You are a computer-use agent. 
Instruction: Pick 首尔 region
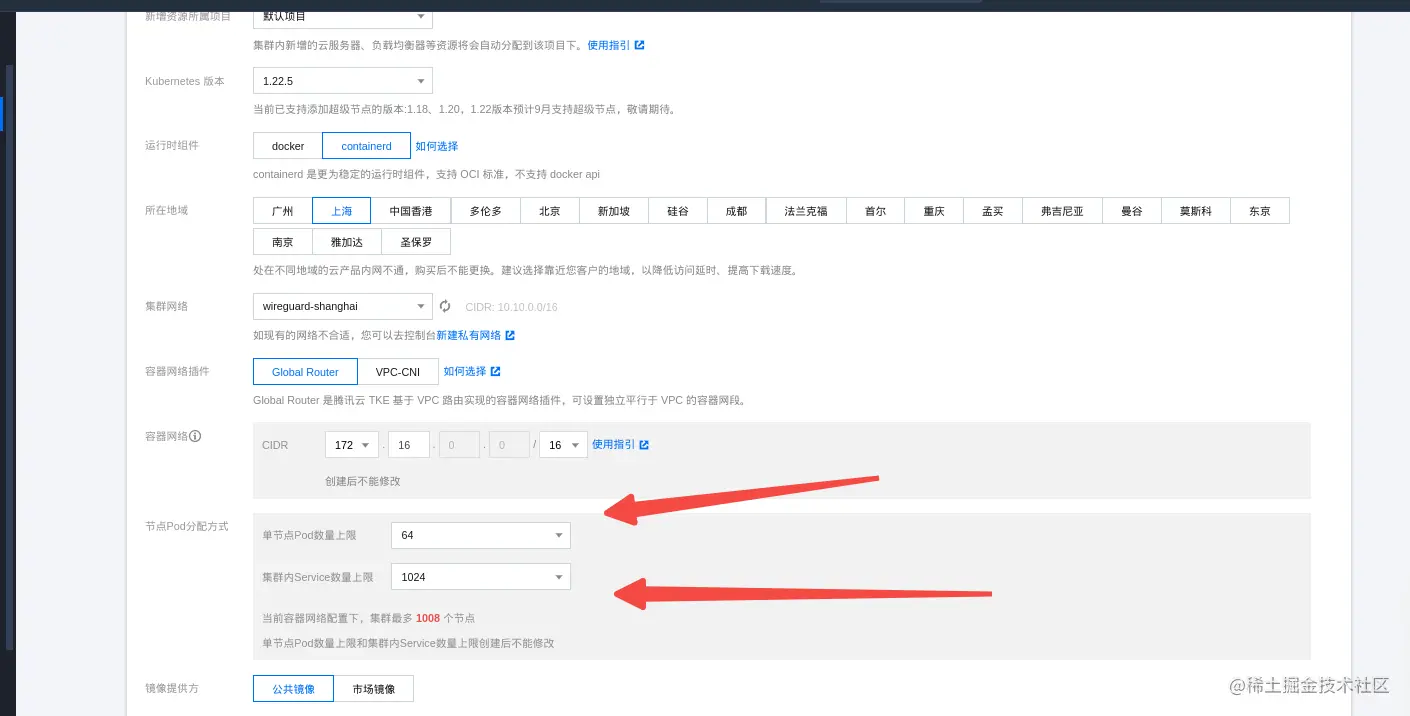[x=875, y=211]
